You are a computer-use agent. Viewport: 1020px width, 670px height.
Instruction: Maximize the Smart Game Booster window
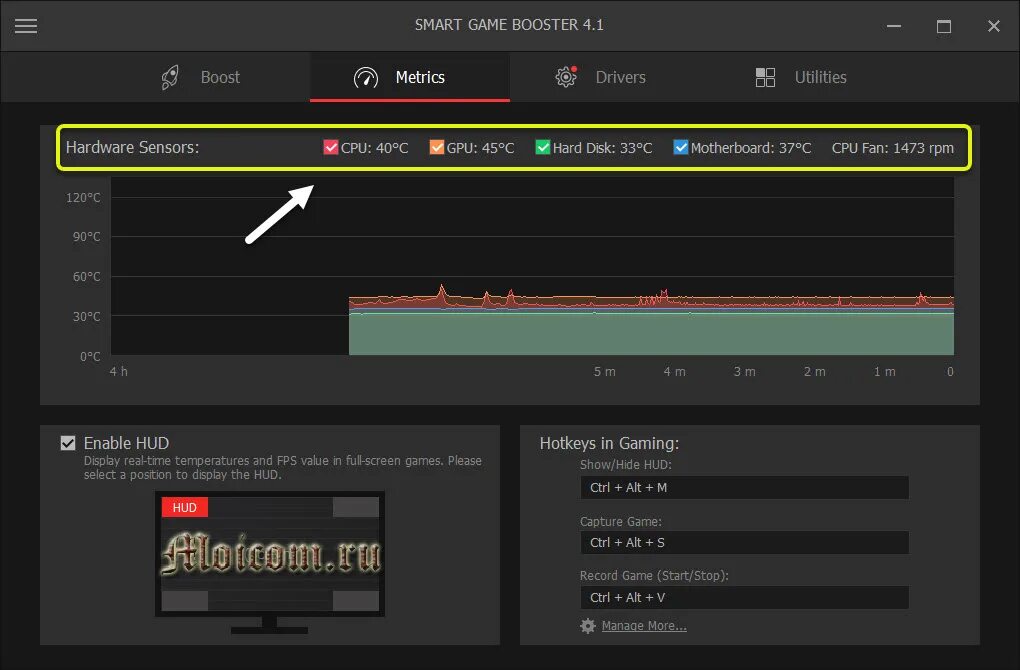click(x=944, y=26)
